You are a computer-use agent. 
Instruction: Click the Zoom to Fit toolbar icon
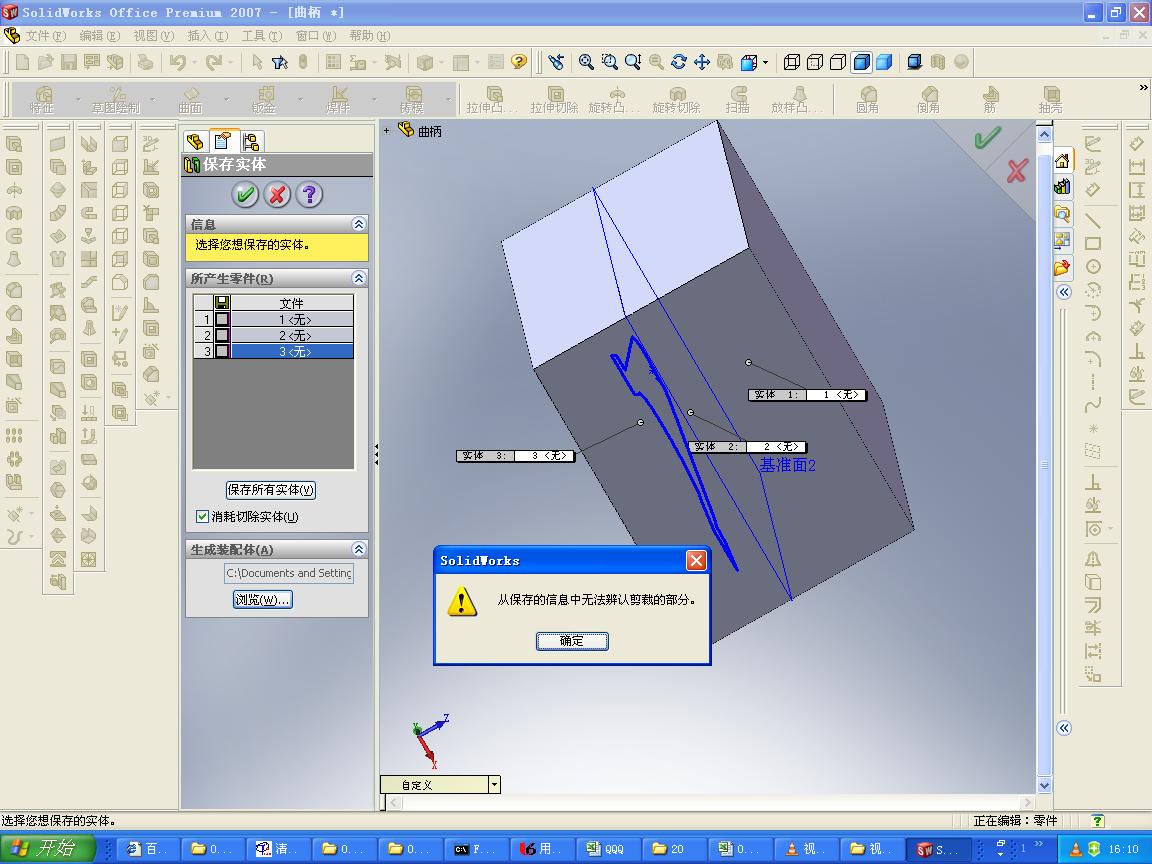tap(586, 62)
